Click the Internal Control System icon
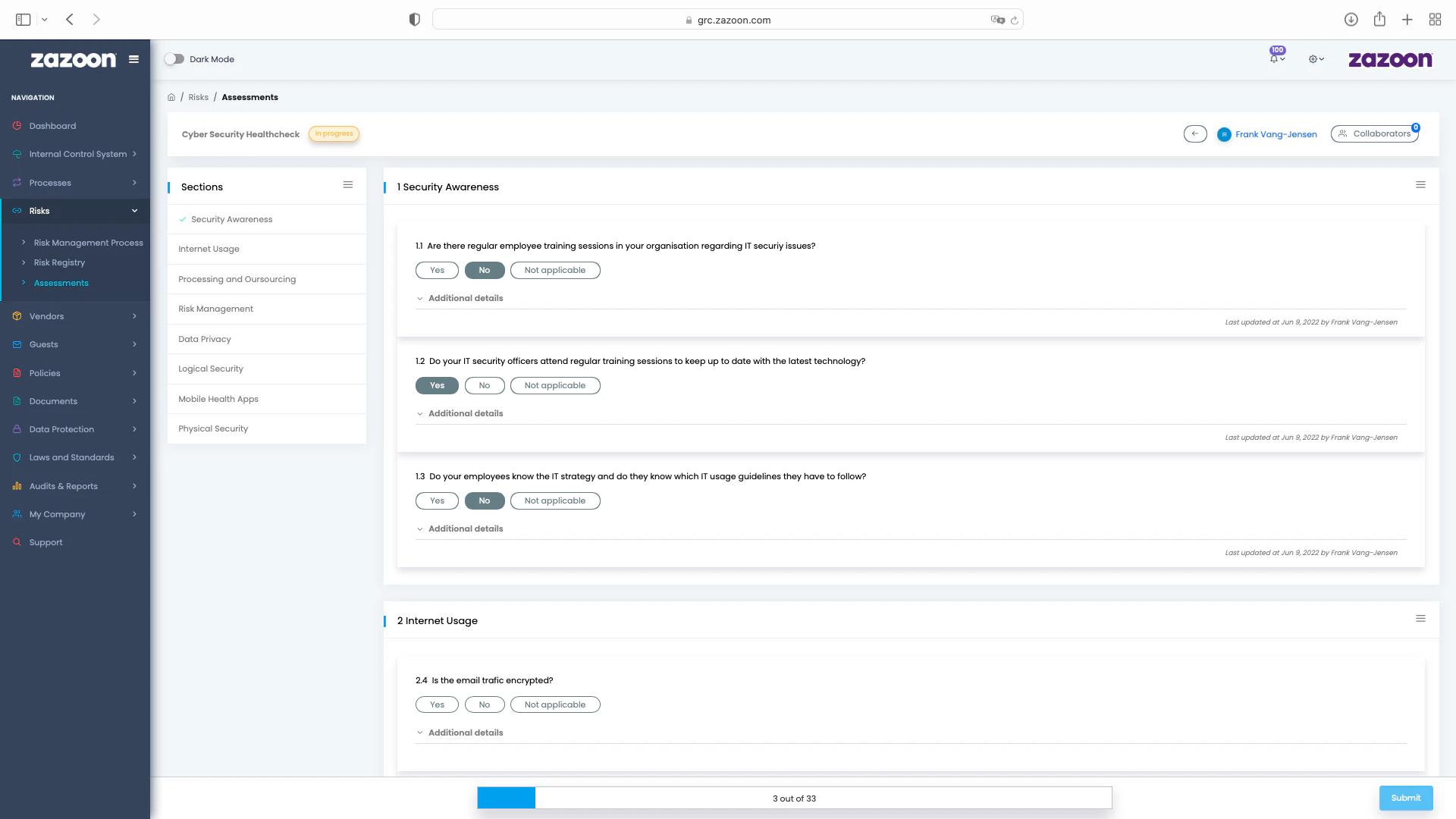This screenshot has height=819, width=1456. click(17, 154)
